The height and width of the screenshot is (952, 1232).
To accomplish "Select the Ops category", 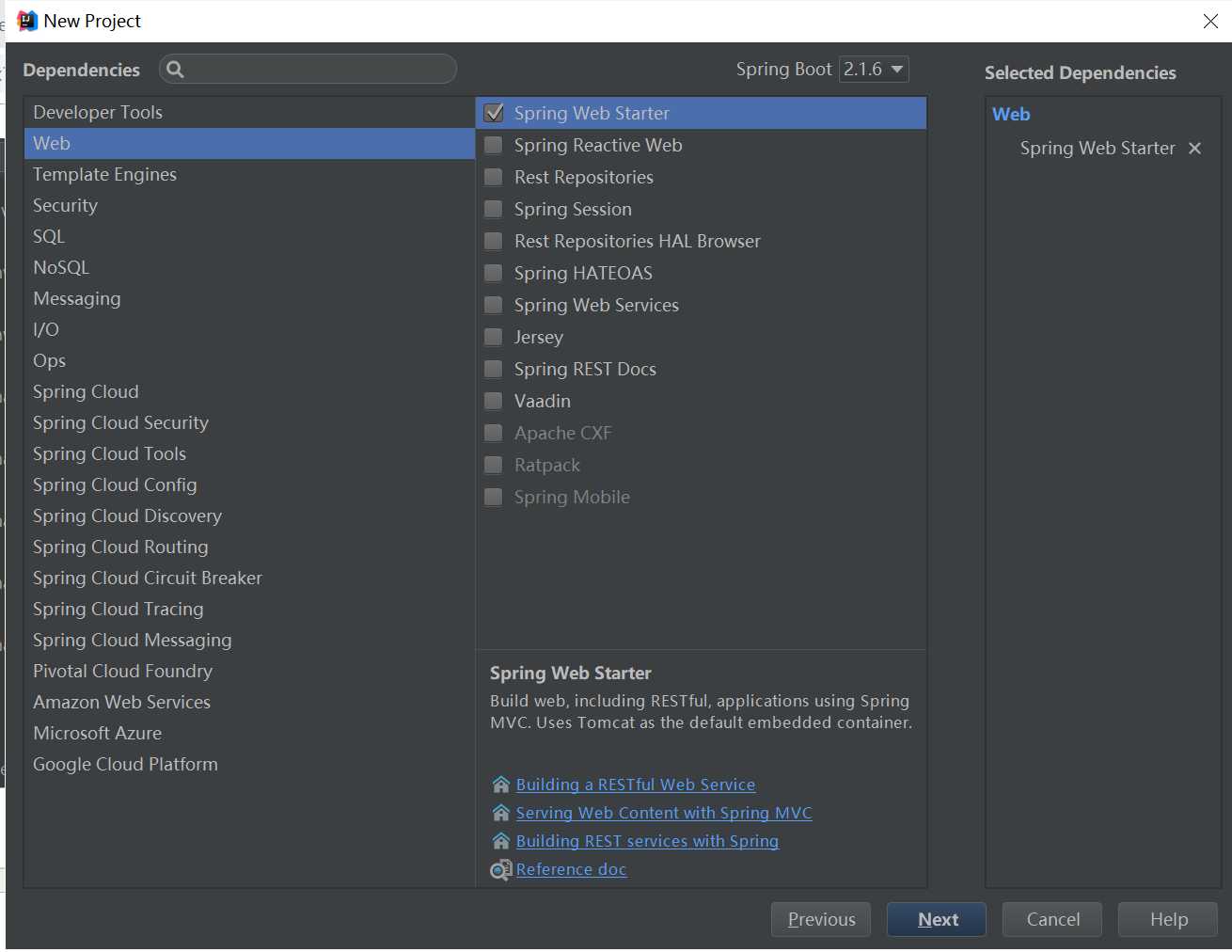I will (249, 360).
